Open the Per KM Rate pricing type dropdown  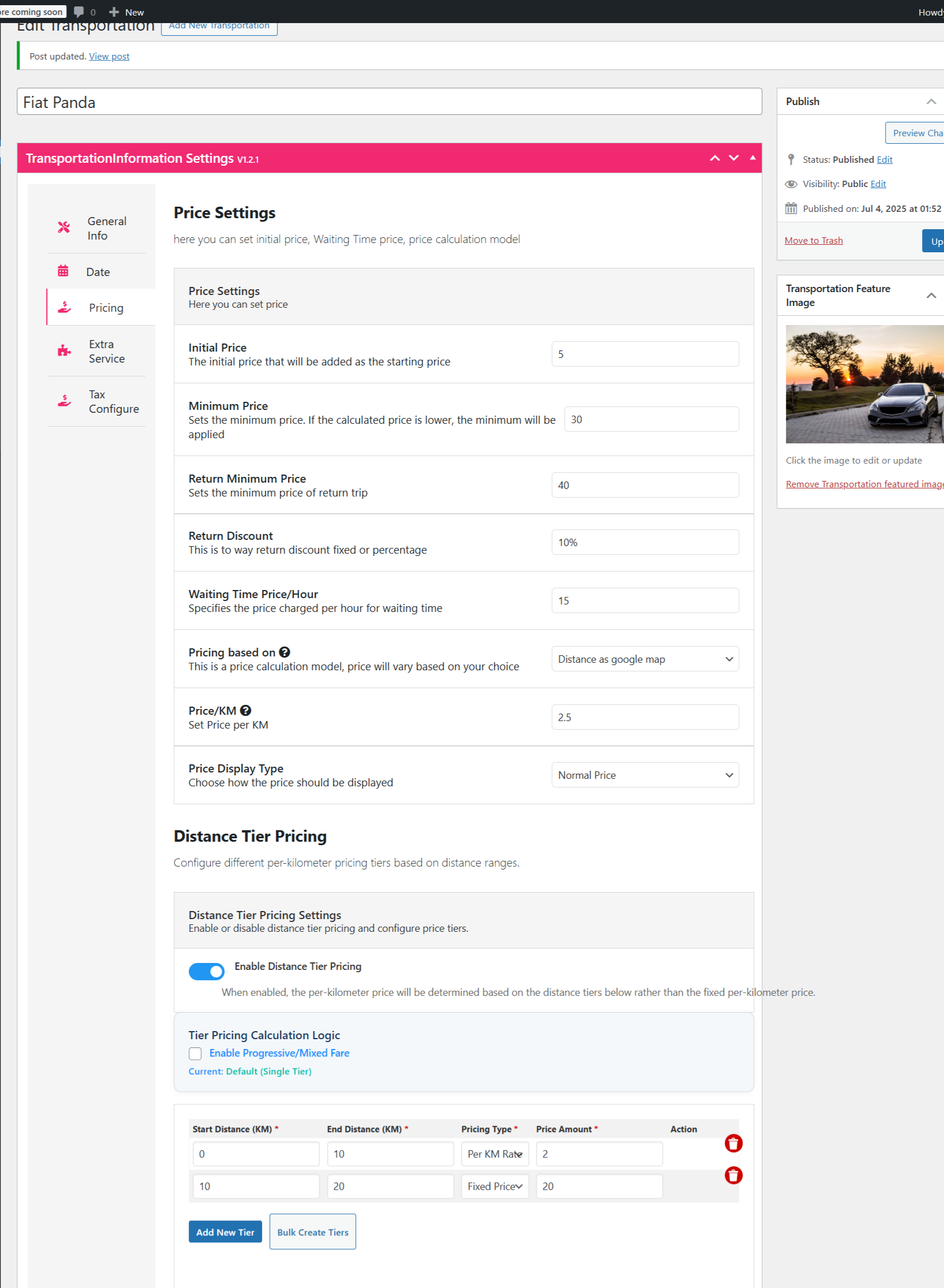[x=495, y=1154]
